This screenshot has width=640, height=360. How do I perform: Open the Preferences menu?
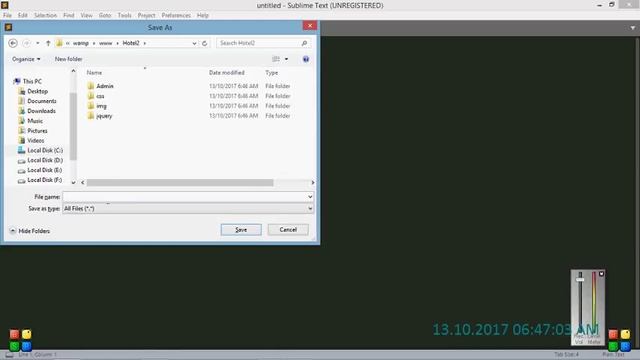[176, 15]
